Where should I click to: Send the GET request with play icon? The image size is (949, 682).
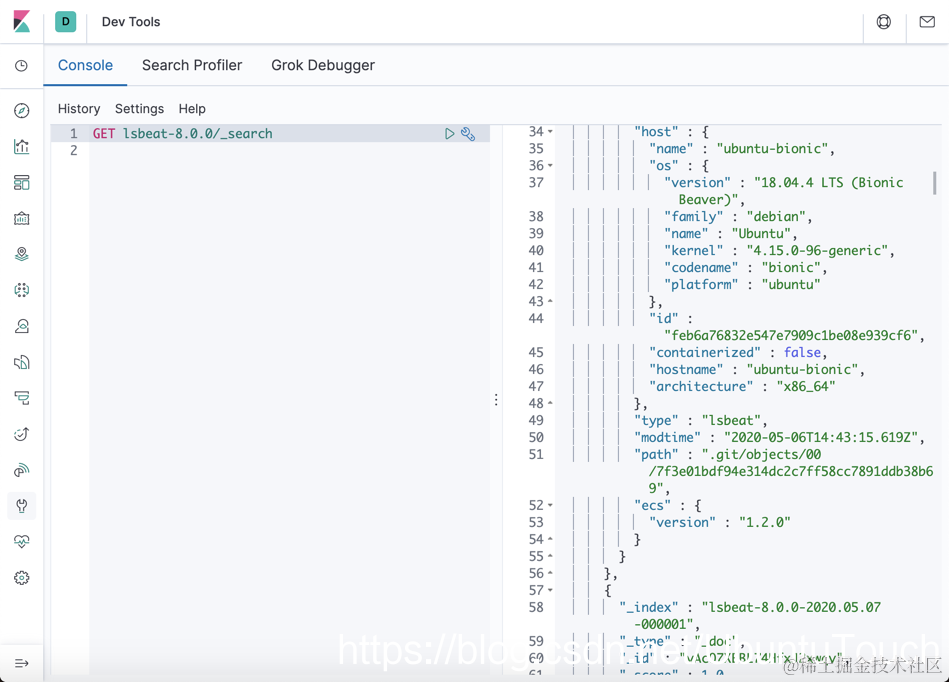449,134
